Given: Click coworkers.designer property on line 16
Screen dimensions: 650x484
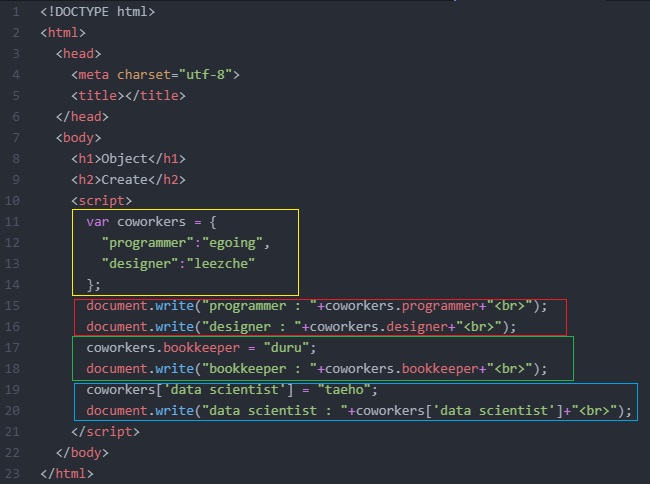Looking at the screenshot, I should [x=378, y=327].
